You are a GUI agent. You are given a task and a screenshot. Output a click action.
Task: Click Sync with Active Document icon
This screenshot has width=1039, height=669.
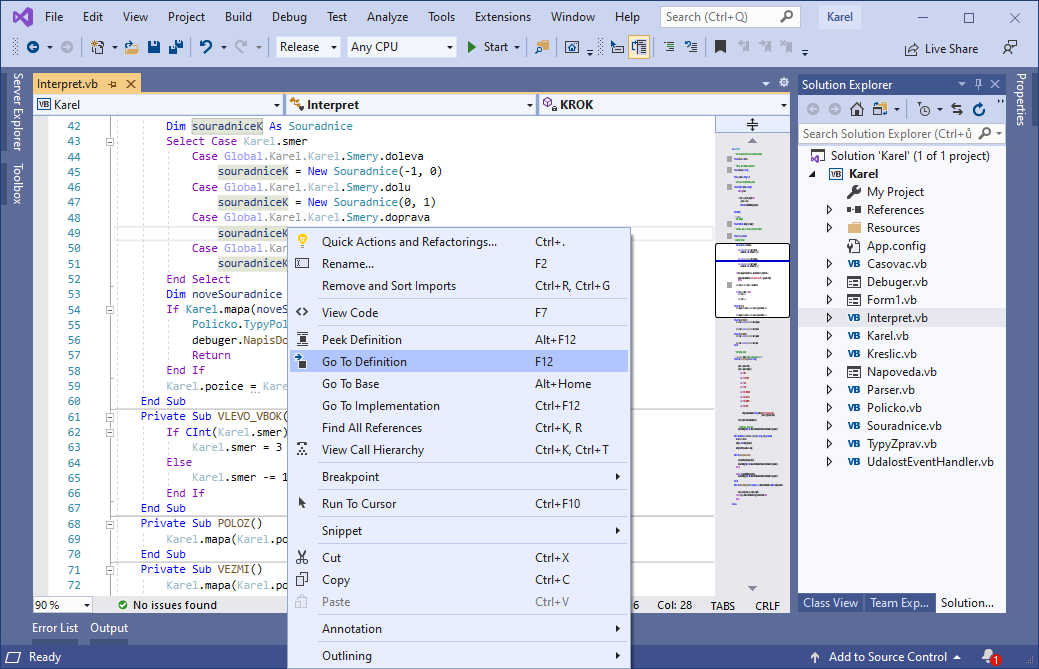pyautogui.click(x=956, y=109)
